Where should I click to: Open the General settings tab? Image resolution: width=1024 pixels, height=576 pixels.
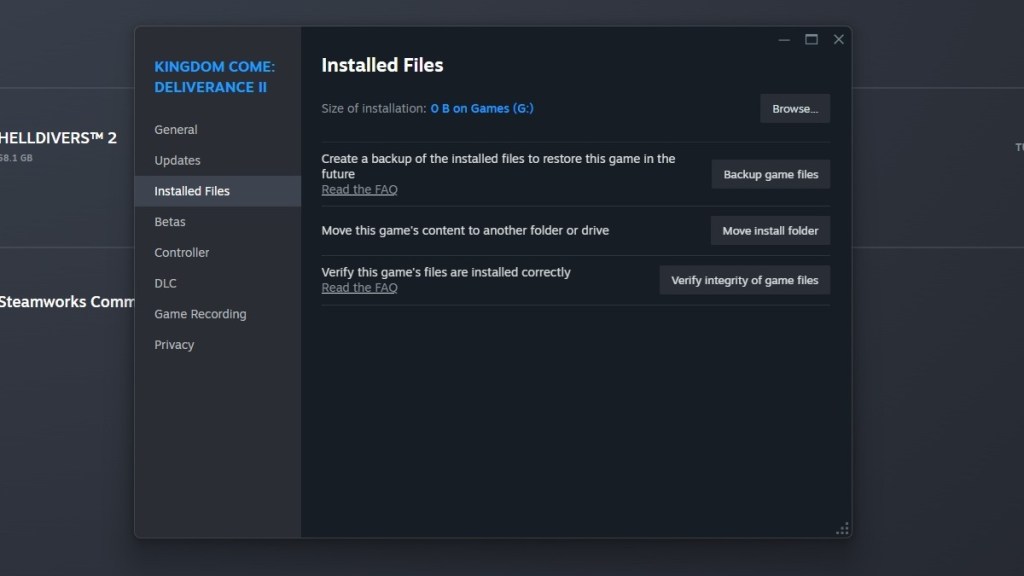tap(176, 130)
